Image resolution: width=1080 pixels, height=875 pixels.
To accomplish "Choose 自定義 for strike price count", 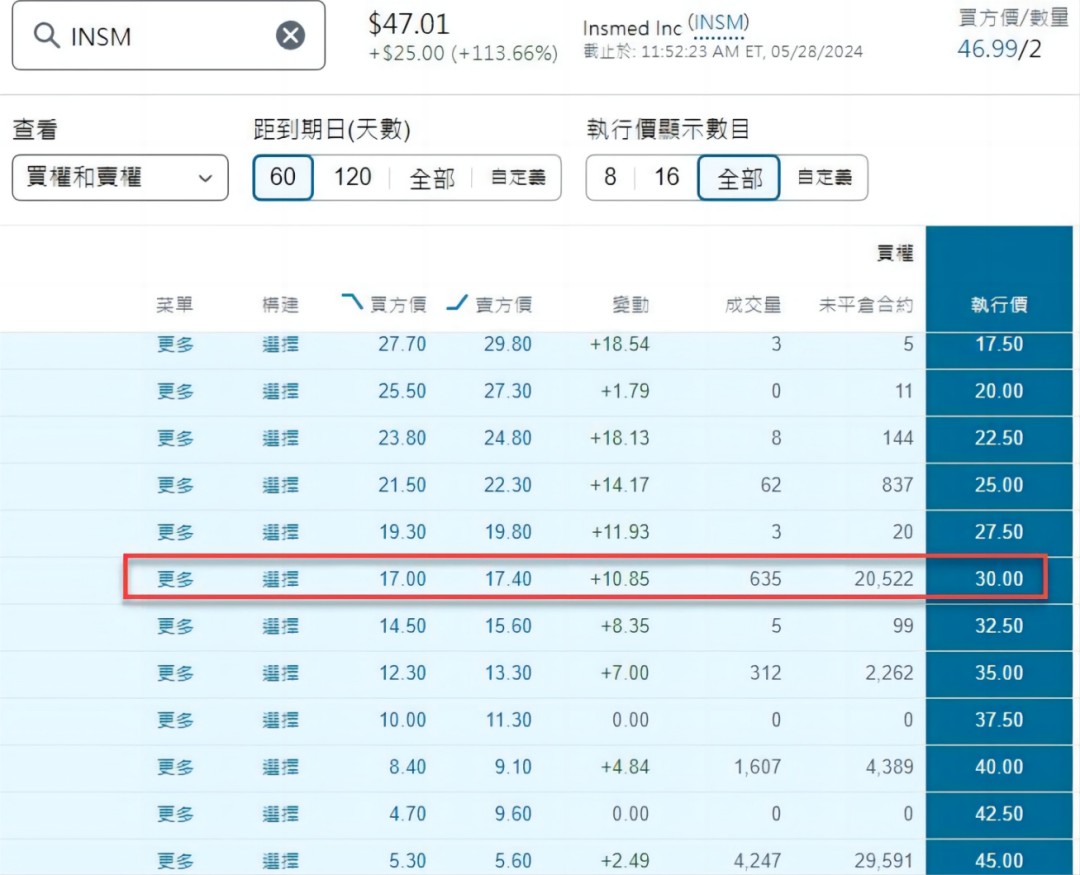I will click(824, 178).
